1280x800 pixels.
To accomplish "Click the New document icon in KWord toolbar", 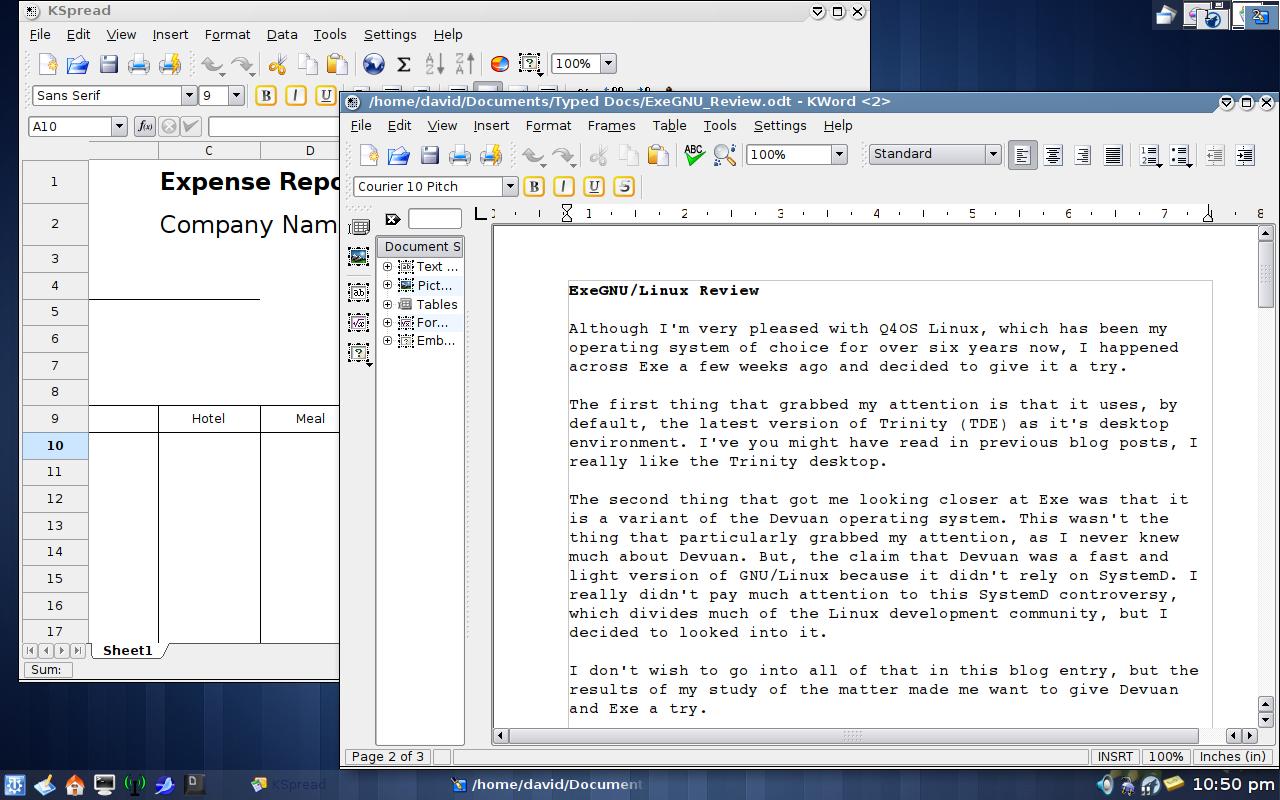I will click(369, 155).
